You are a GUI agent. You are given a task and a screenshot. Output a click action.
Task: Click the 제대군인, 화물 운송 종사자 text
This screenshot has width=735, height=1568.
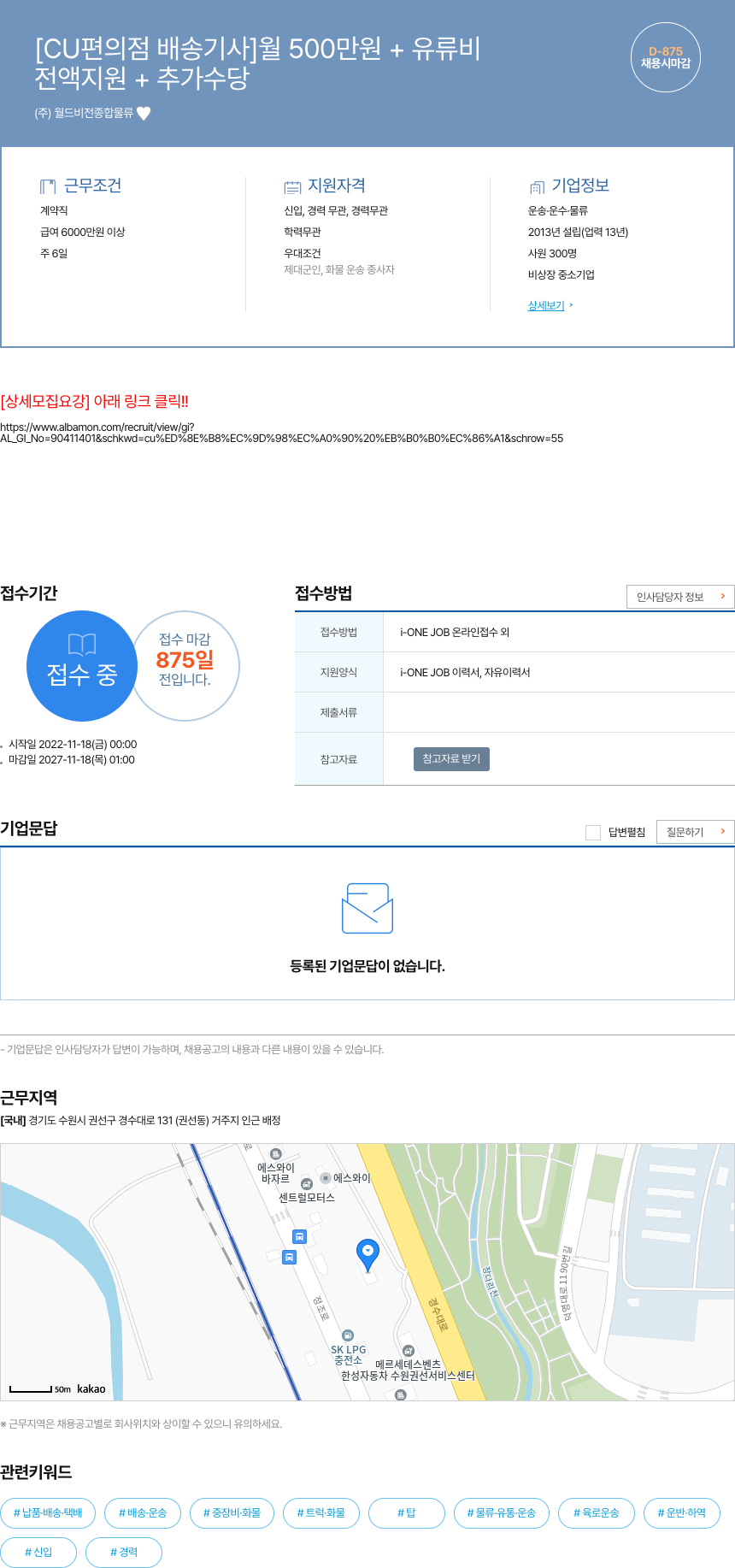point(339,269)
